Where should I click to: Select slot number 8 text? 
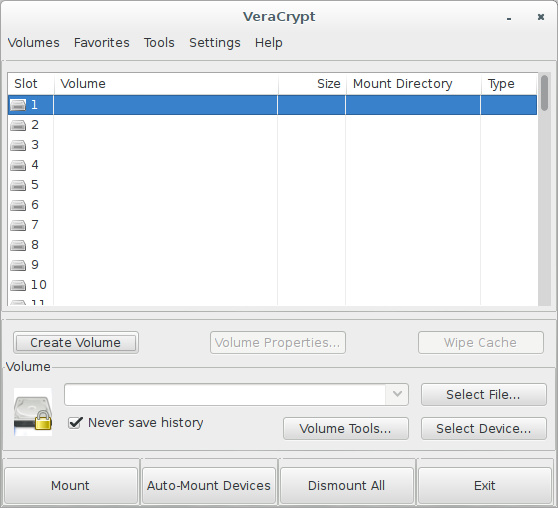tap(35, 245)
